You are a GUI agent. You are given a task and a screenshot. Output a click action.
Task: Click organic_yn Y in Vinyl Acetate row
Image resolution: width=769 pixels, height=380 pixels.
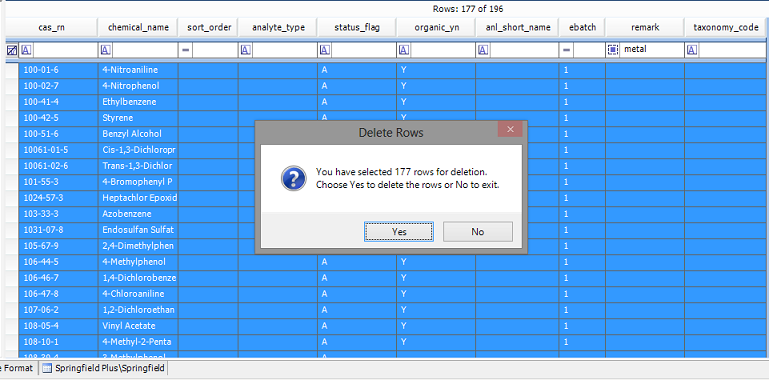pyautogui.click(x=436, y=326)
